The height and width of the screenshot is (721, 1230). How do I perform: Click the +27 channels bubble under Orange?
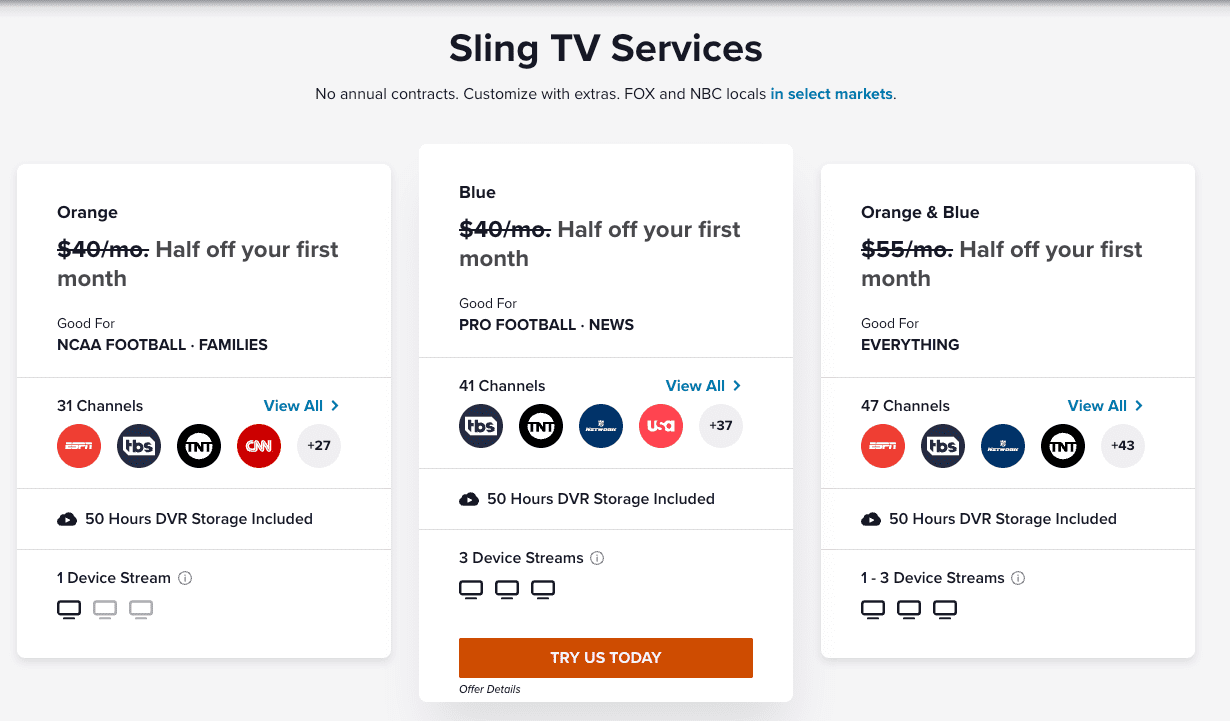[x=319, y=446]
